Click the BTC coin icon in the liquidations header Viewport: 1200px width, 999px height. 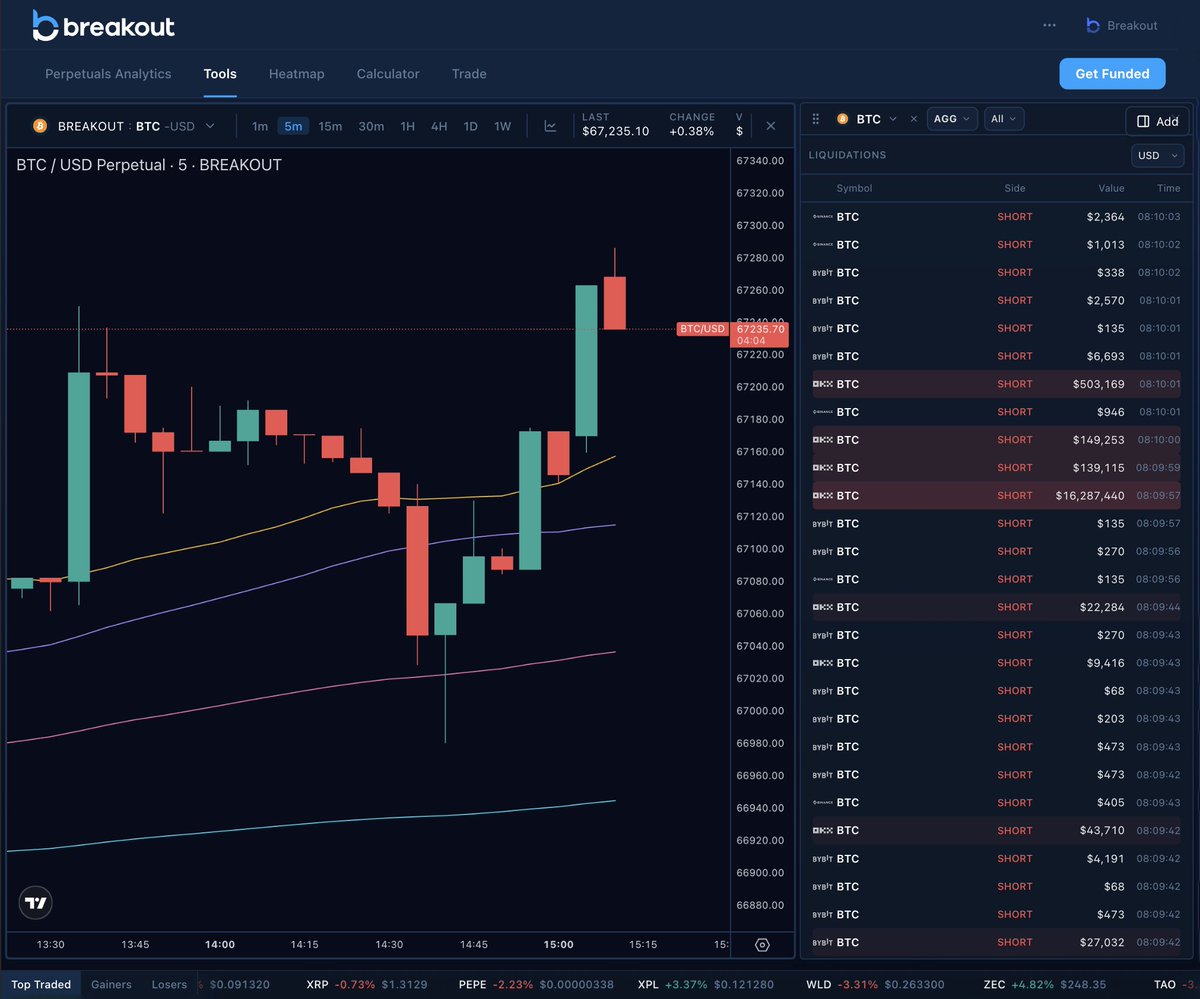tap(842, 119)
